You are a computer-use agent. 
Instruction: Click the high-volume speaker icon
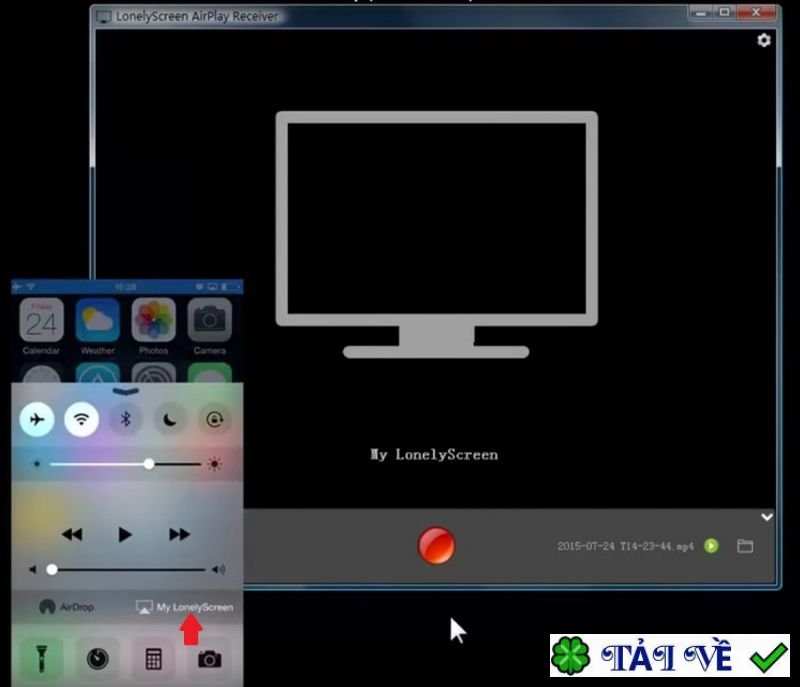[219, 570]
